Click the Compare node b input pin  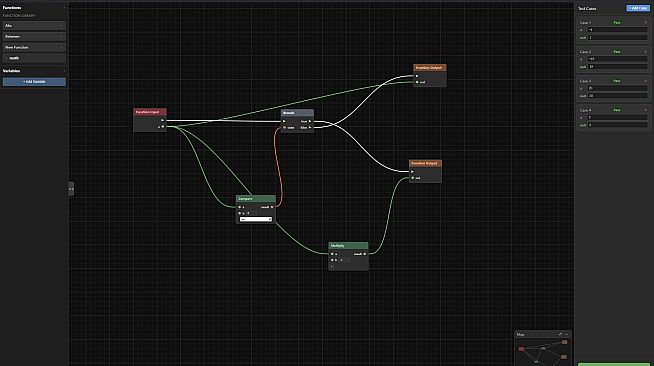[239, 213]
